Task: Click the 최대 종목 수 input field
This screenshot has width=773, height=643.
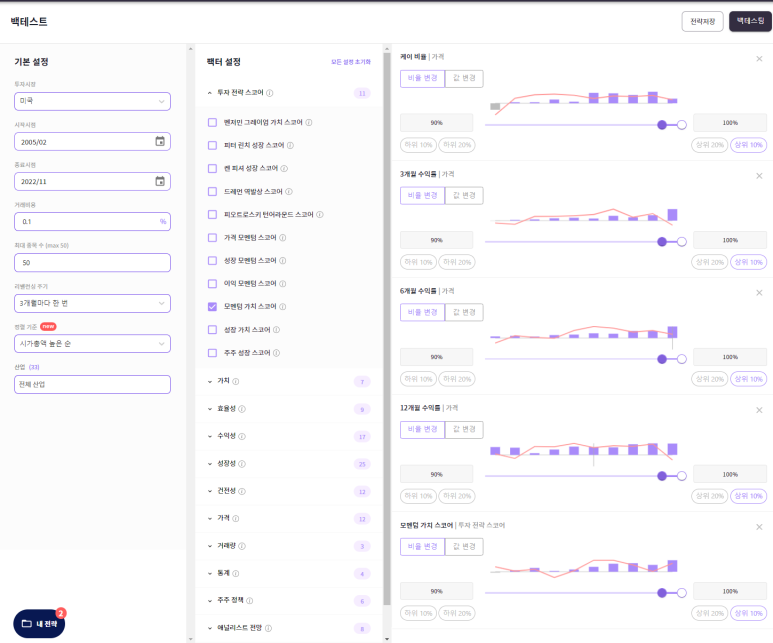Action: [x=93, y=262]
